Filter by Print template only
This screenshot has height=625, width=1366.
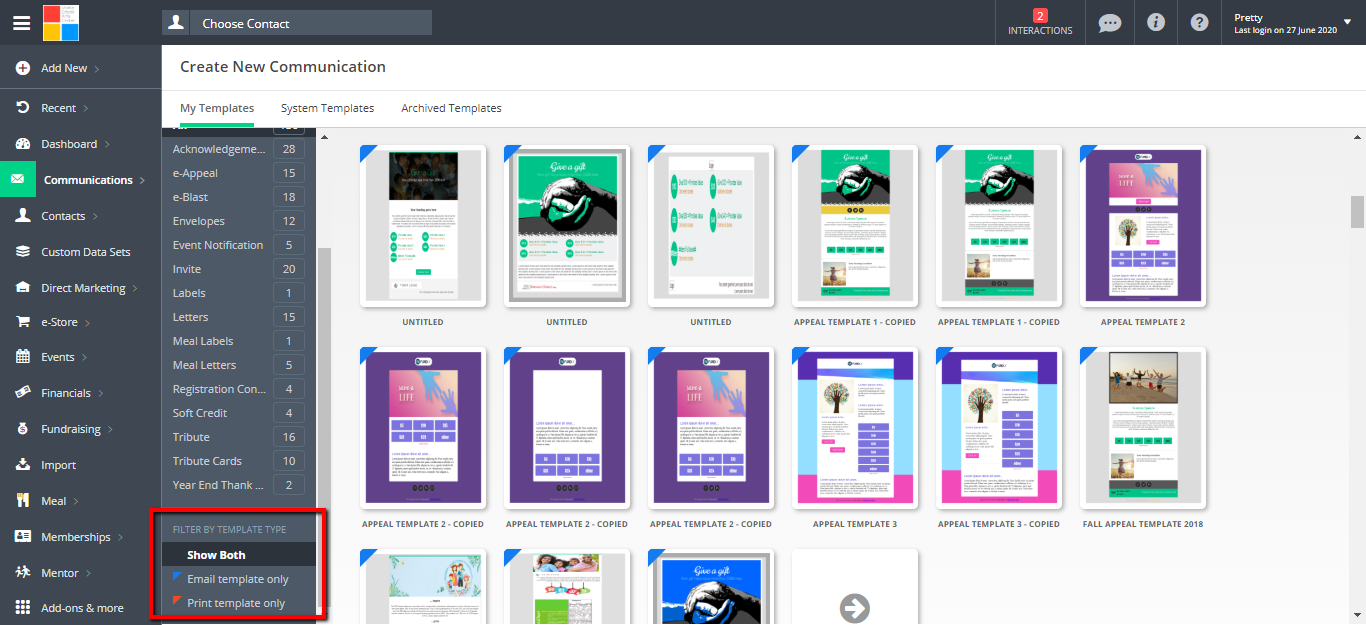[238, 603]
